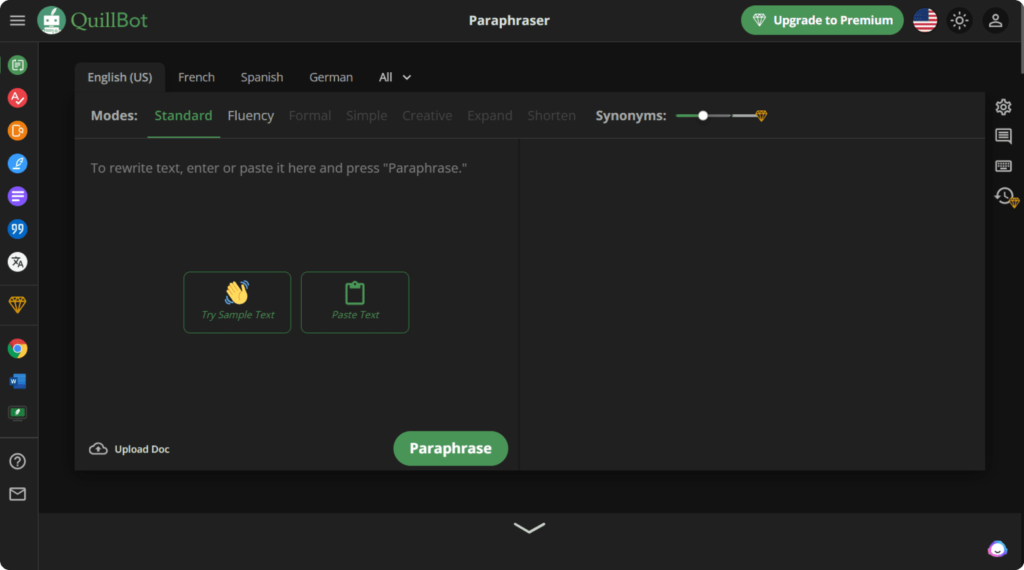Open the user account icon
The height and width of the screenshot is (570, 1024).
995,20
